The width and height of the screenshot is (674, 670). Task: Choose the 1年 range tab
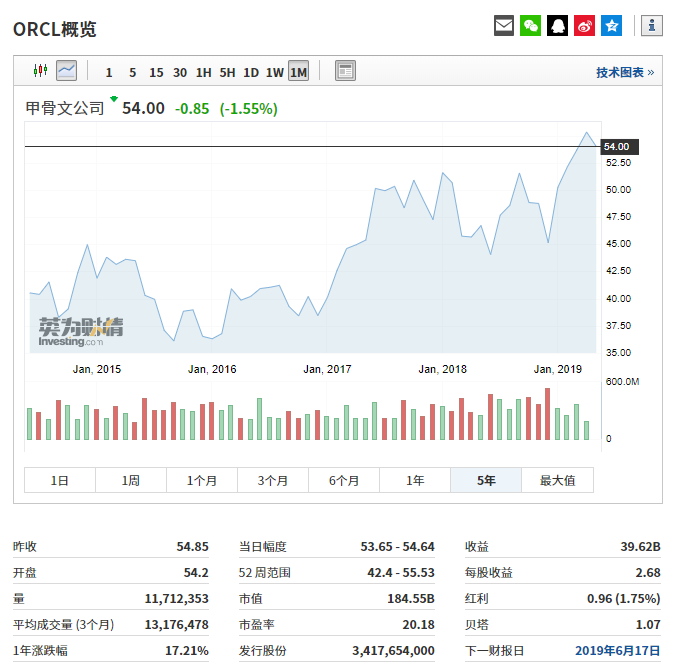415,480
